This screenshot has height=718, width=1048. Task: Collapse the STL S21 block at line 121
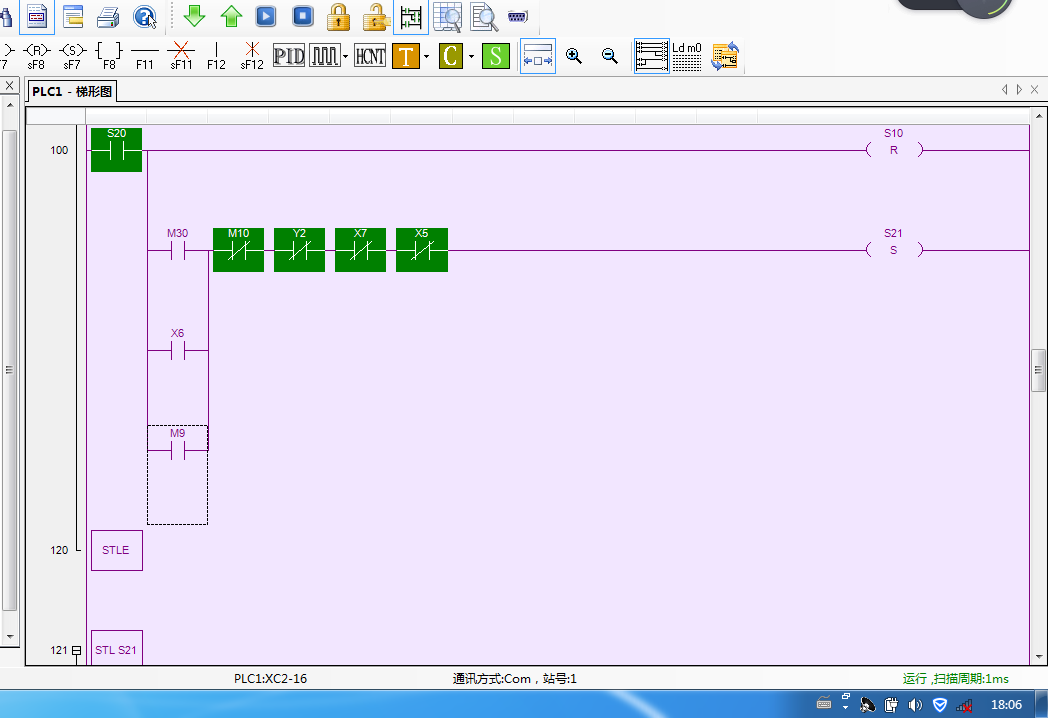(x=76, y=651)
